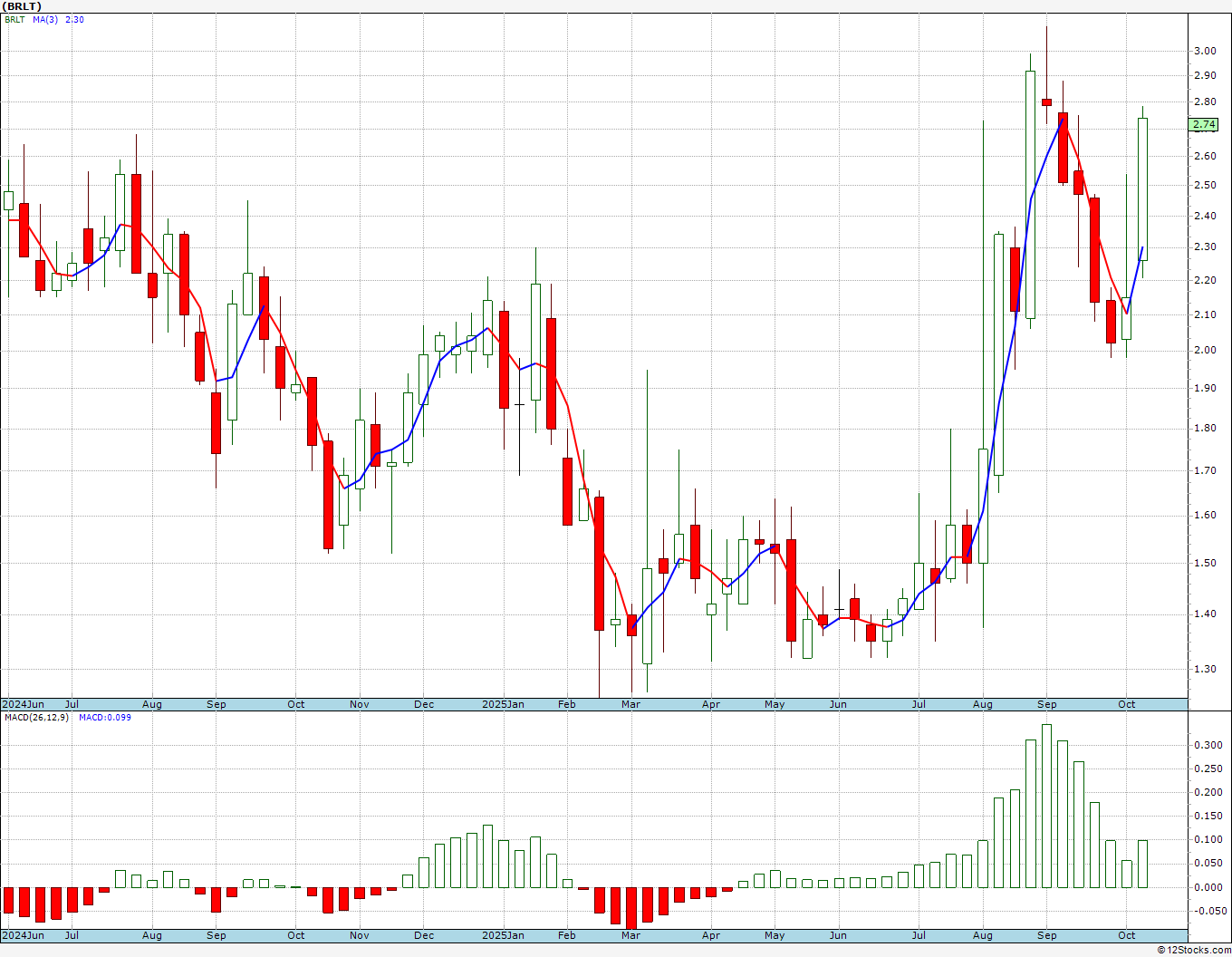Image resolution: width=1232 pixels, height=957 pixels.
Task: Select the 2.30 moving average value
Action: pyautogui.click(x=75, y=20)
